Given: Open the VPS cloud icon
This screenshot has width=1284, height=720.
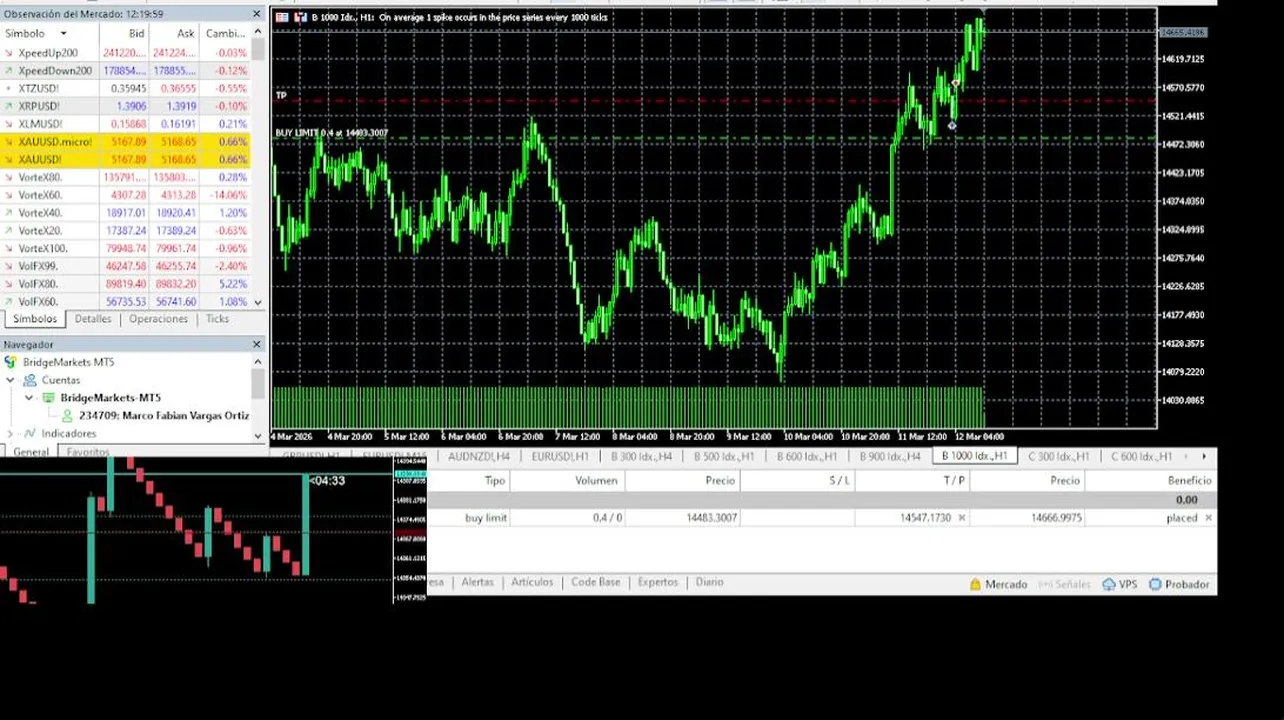Looking at the screenshot, I should coord(1109,584).
